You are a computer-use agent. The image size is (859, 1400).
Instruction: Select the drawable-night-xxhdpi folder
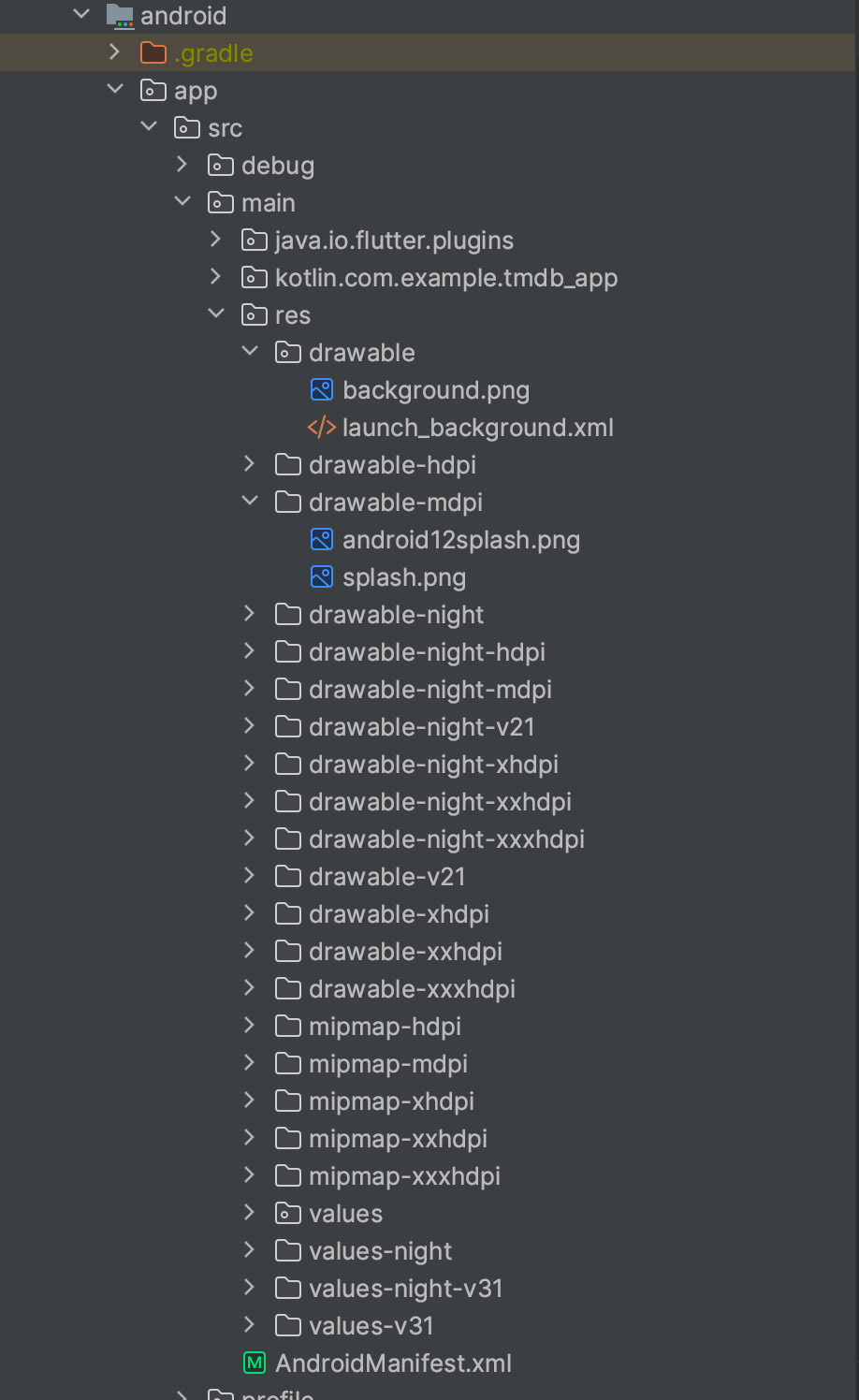coord(440,802)
